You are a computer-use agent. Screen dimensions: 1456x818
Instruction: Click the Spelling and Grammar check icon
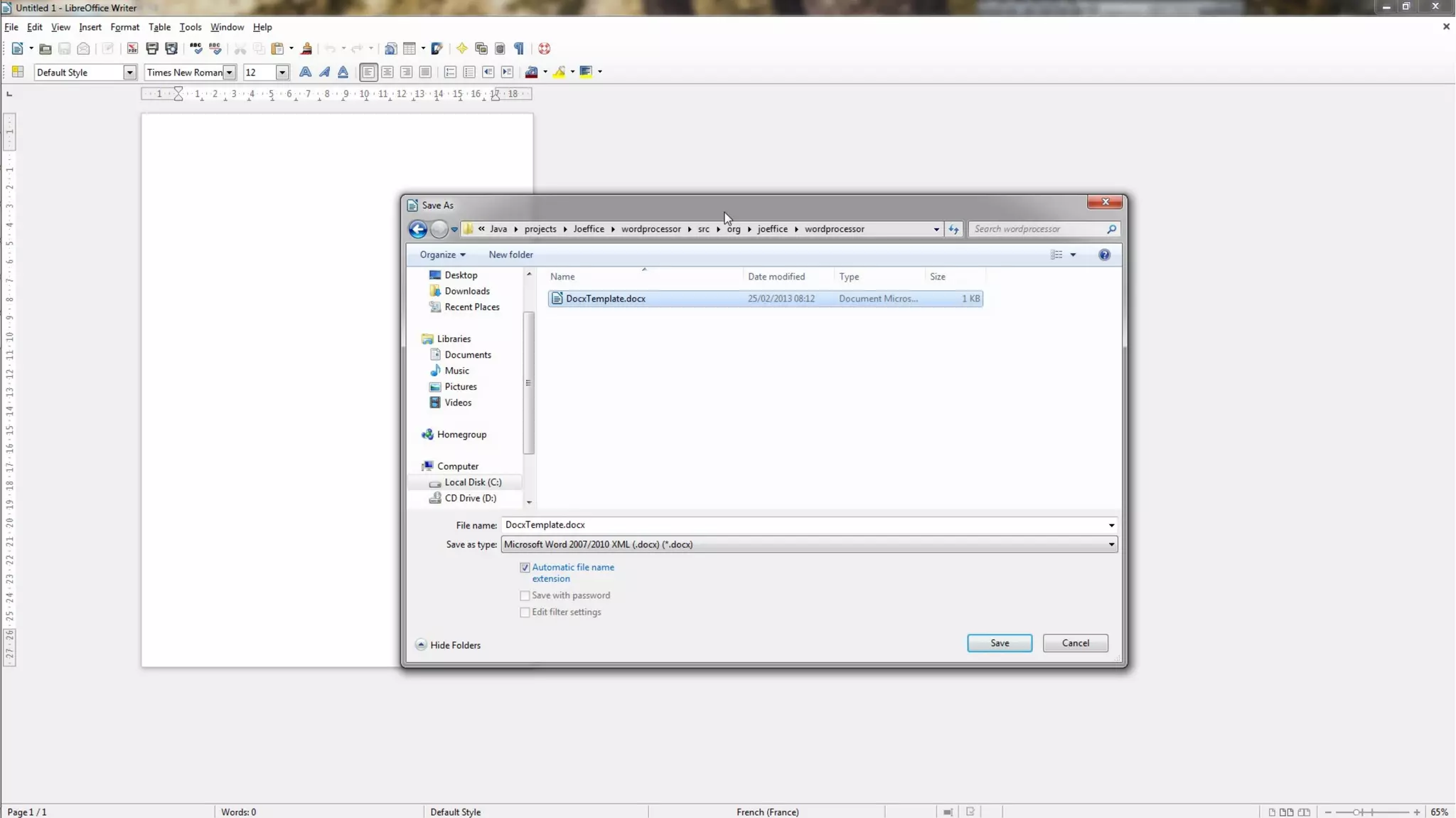pyautogui.click(x=196, y=48)
